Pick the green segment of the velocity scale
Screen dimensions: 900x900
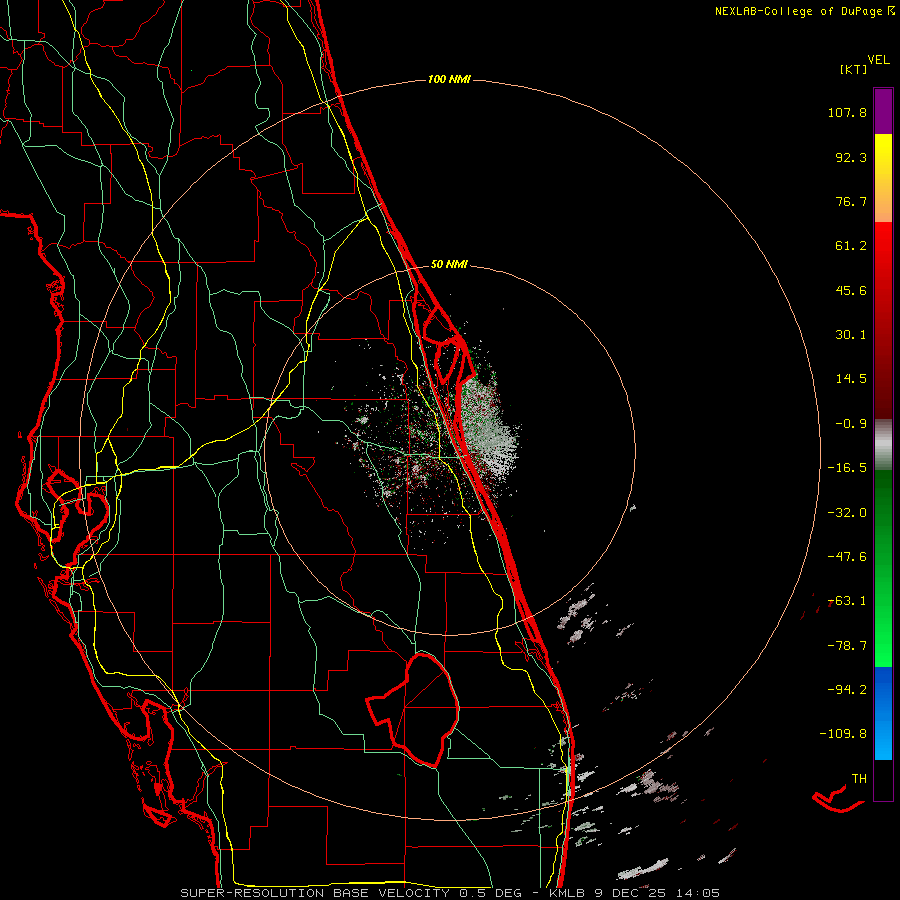883,568
